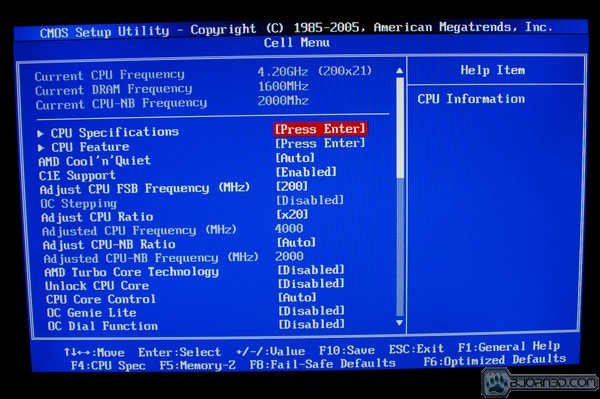The image size is (600, 399).
Task: Select the OC Dial Function menu entry
Action: 103,326
